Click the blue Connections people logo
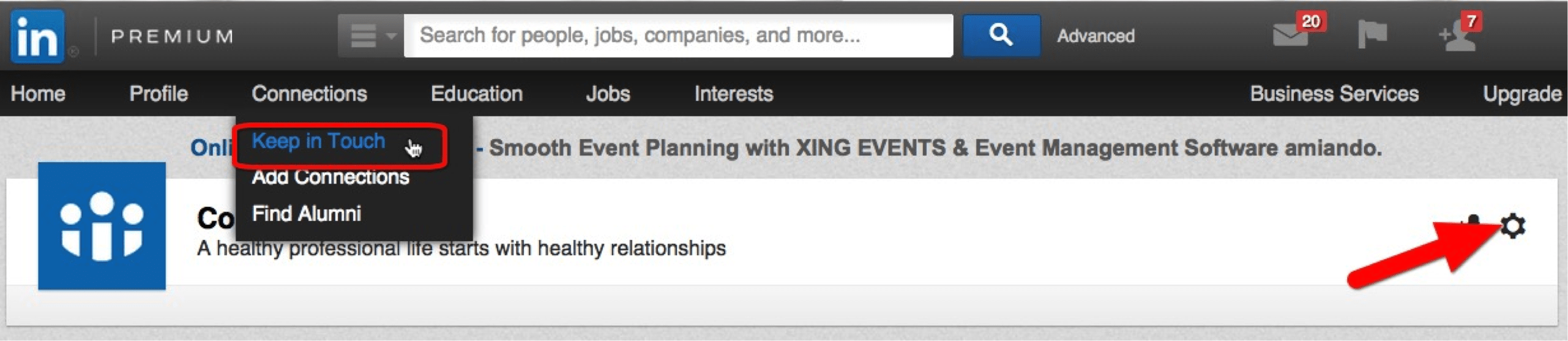 [102, 226]
